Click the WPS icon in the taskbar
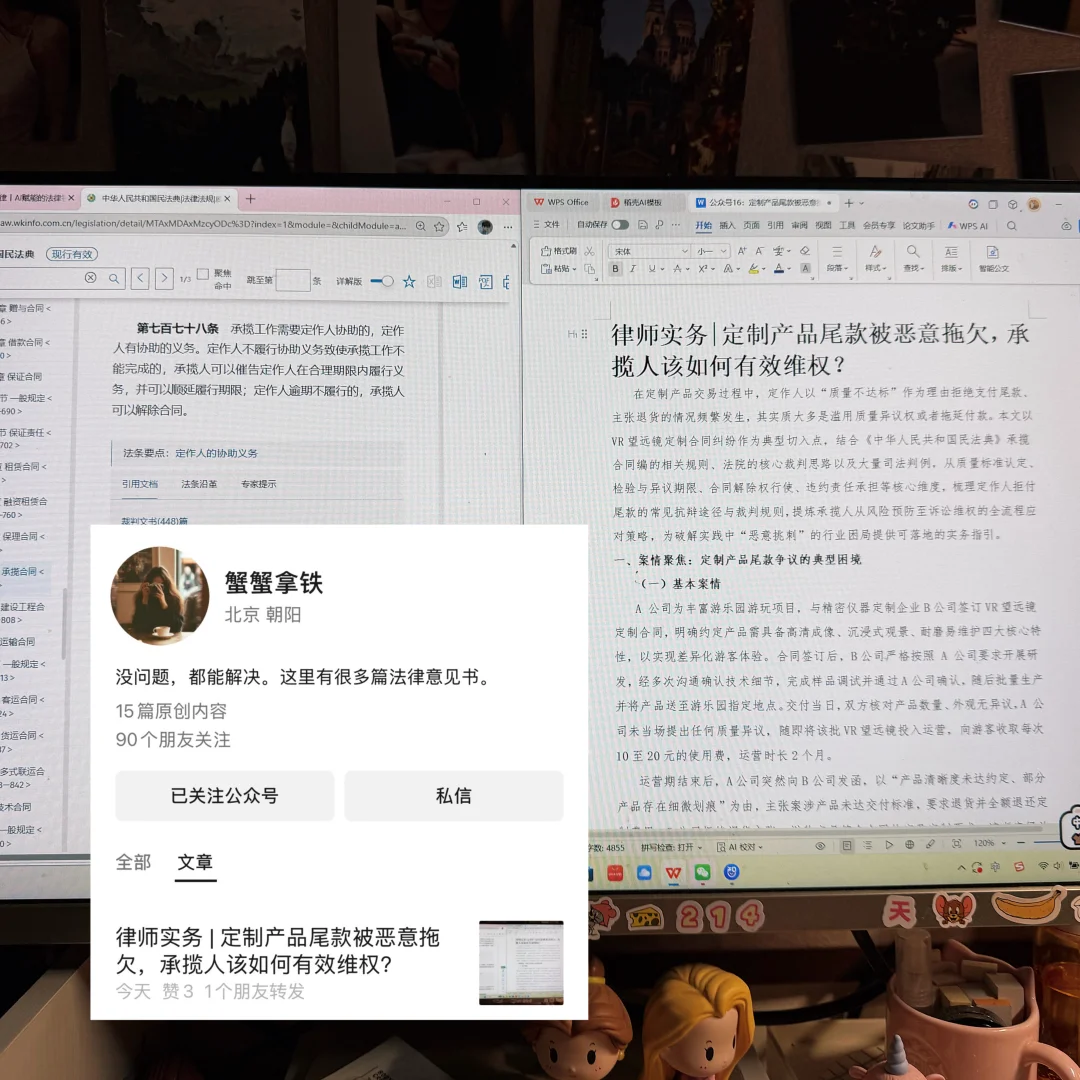The width and height of the screenshot is (1080, 1080). click(x=673, y=873)
